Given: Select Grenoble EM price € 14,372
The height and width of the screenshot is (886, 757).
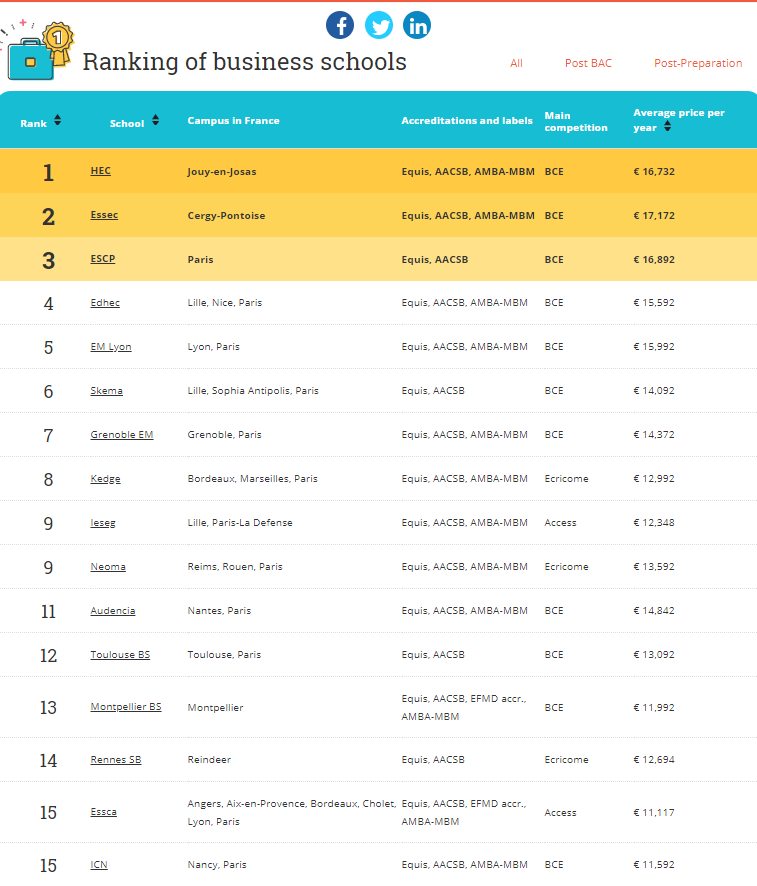Looking at the screenshot, I should 654,435.
